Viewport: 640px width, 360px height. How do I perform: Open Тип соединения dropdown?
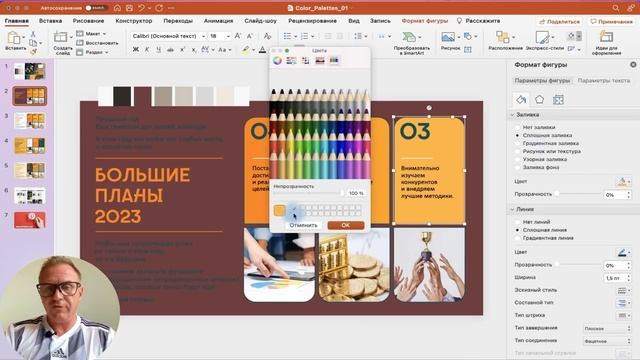[607, 341]
